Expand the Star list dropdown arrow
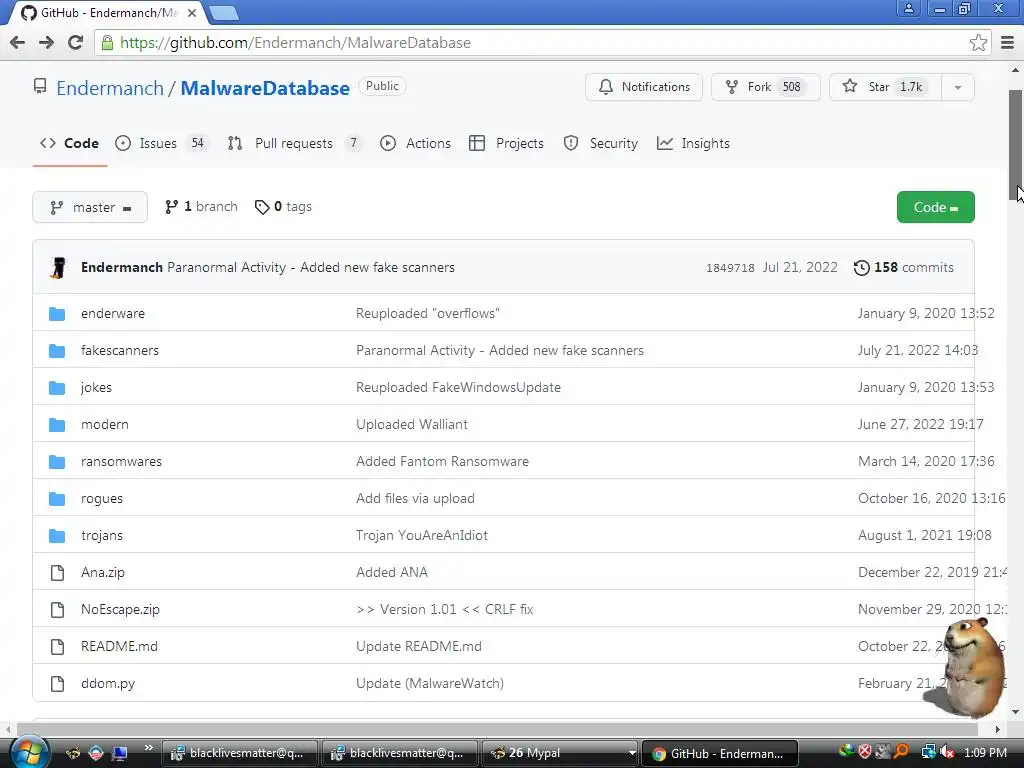This screenshot has width=1024, height=768. point(958,87)
